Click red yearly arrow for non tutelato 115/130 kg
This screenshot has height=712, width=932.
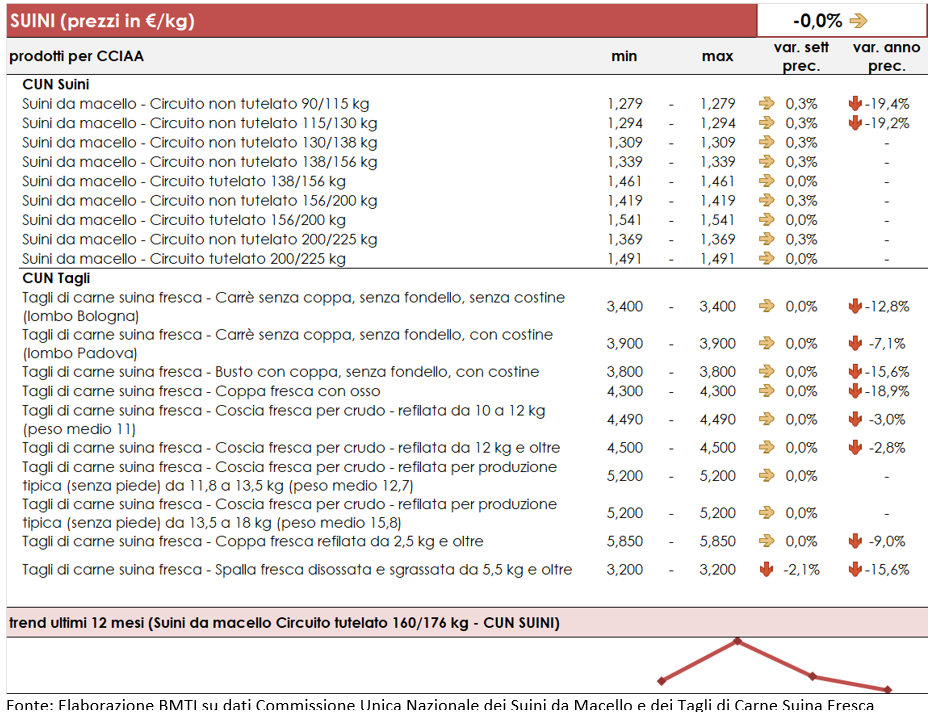855,123
